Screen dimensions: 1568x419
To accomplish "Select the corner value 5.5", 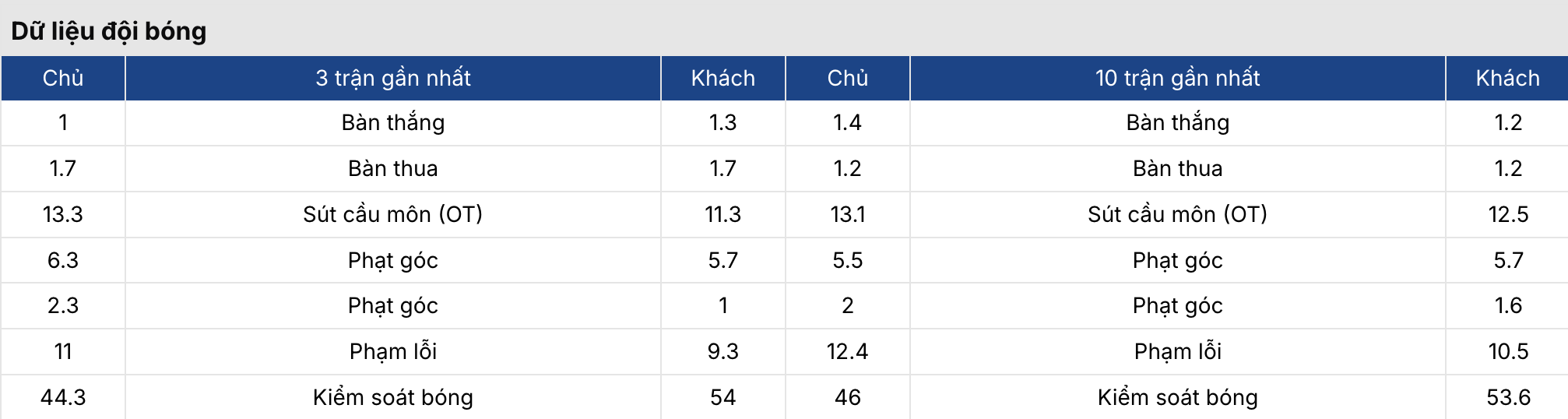I will [x=847, y=260].
